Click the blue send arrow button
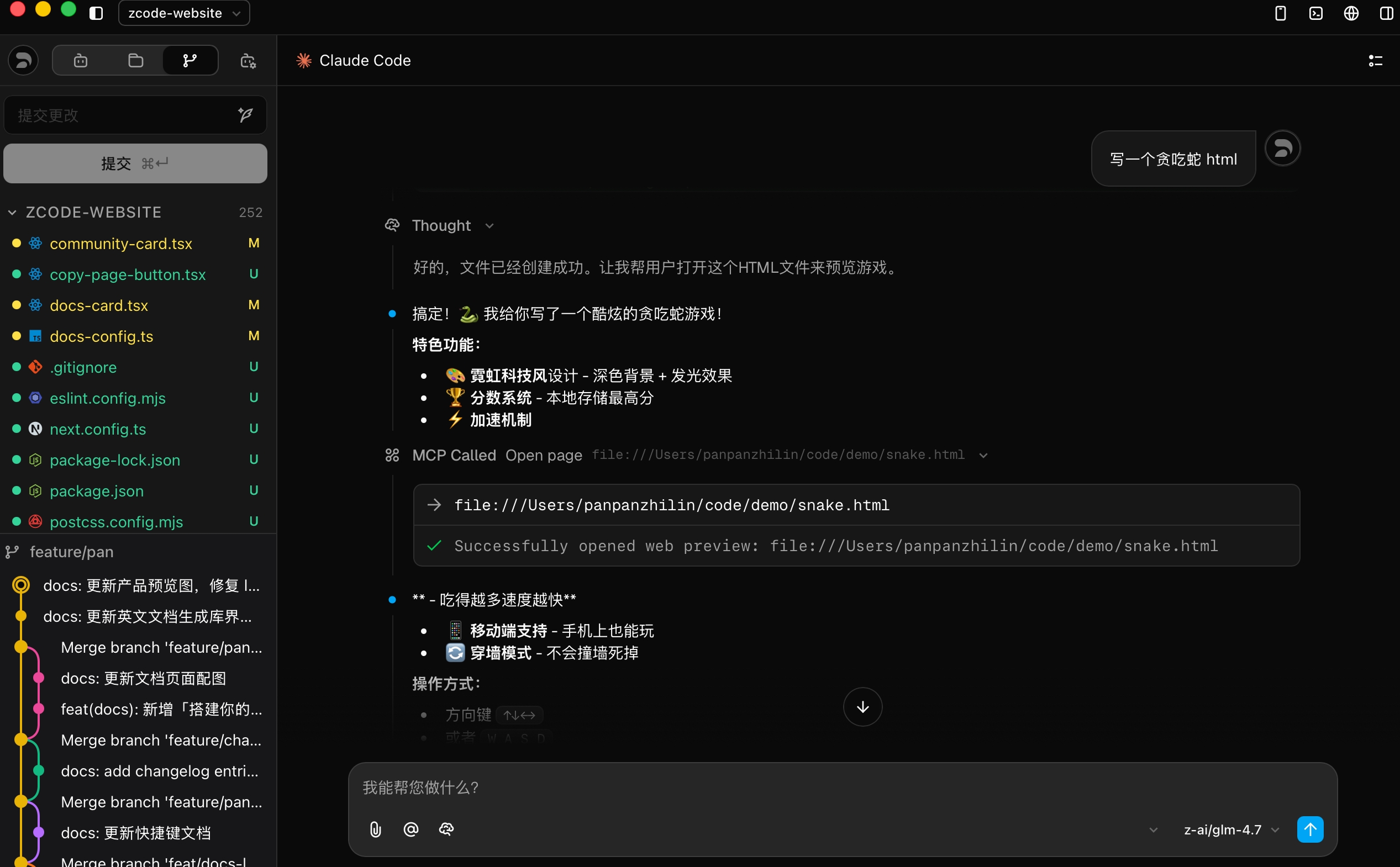This screenshot has width=1400, height=867. tap(1310, 829)
